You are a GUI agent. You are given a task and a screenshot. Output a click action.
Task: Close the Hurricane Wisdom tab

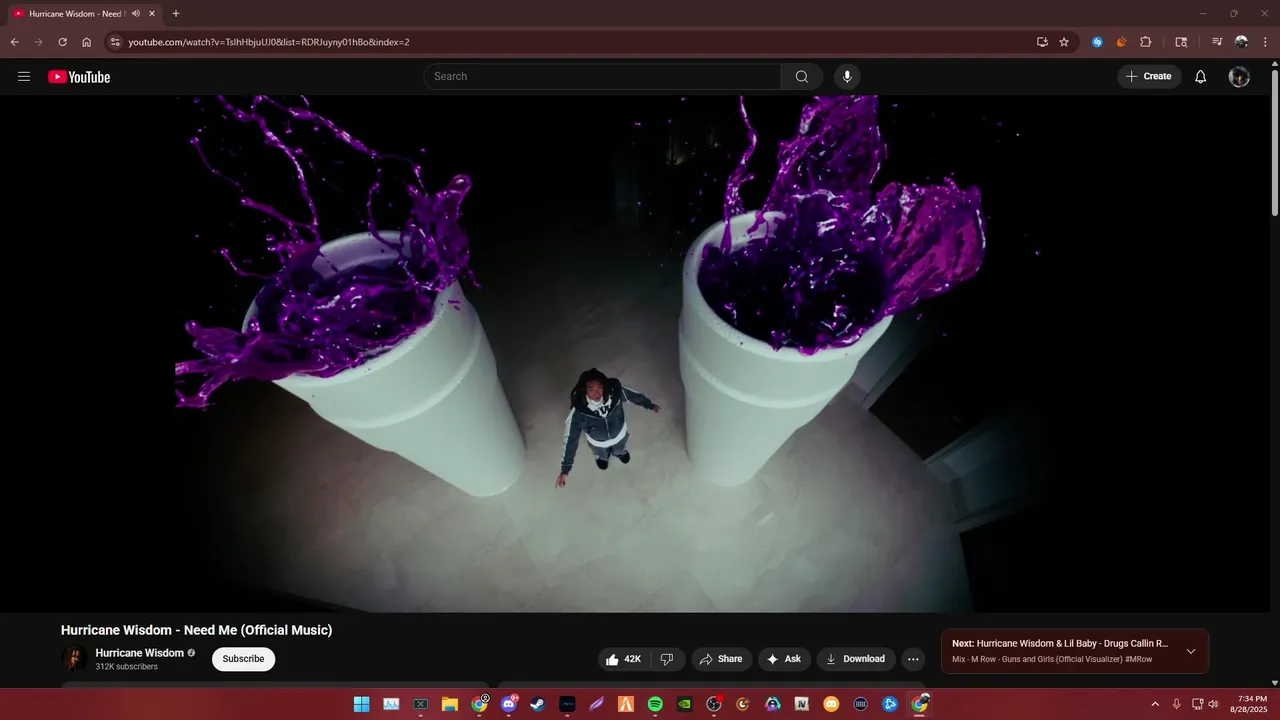152,14
